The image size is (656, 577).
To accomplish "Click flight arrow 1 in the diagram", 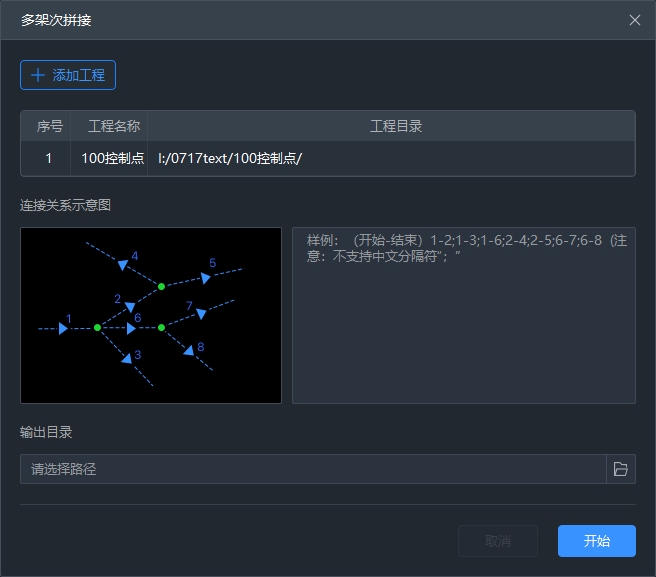I will pyautogui.click(x=63, y=328).
